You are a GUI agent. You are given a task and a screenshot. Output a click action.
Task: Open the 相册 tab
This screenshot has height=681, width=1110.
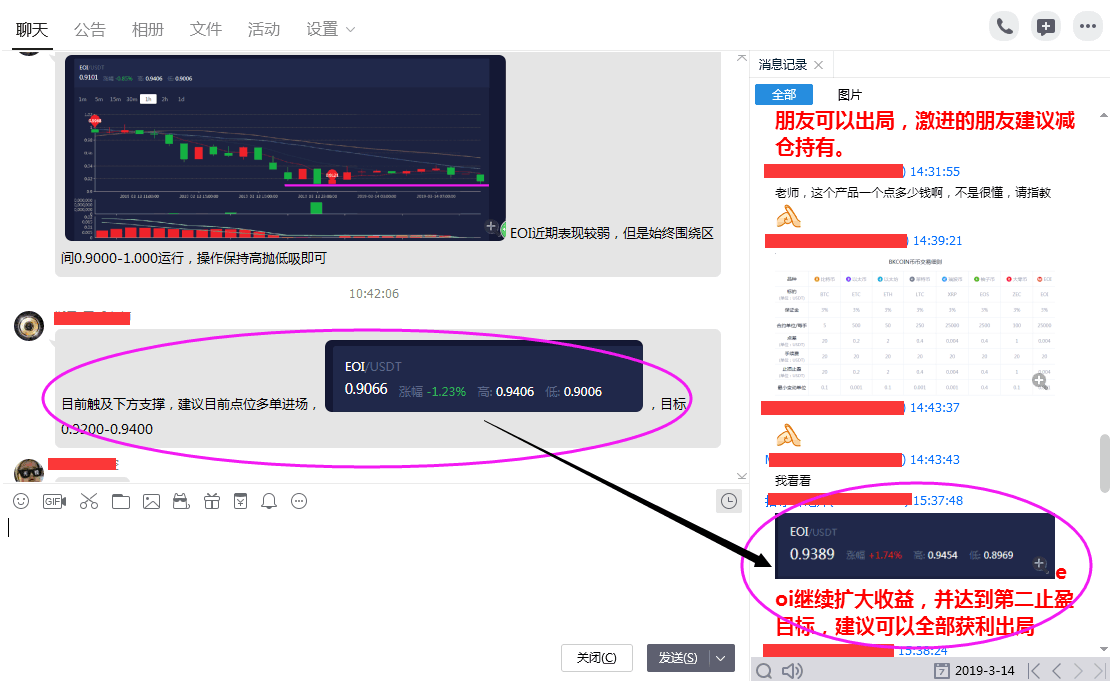coord(148,30)
